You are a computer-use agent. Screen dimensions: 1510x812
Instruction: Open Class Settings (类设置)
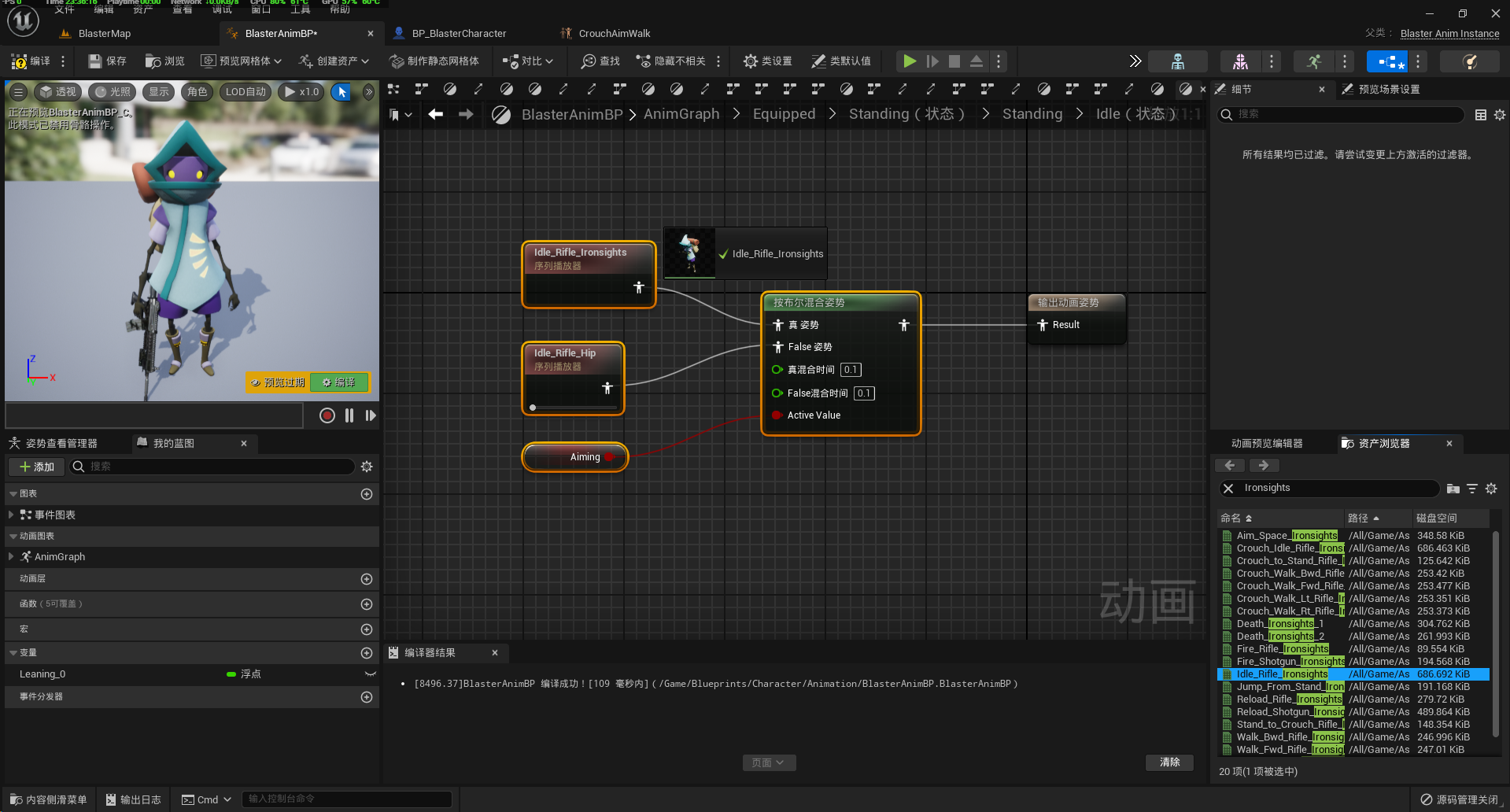click(768, 61)
